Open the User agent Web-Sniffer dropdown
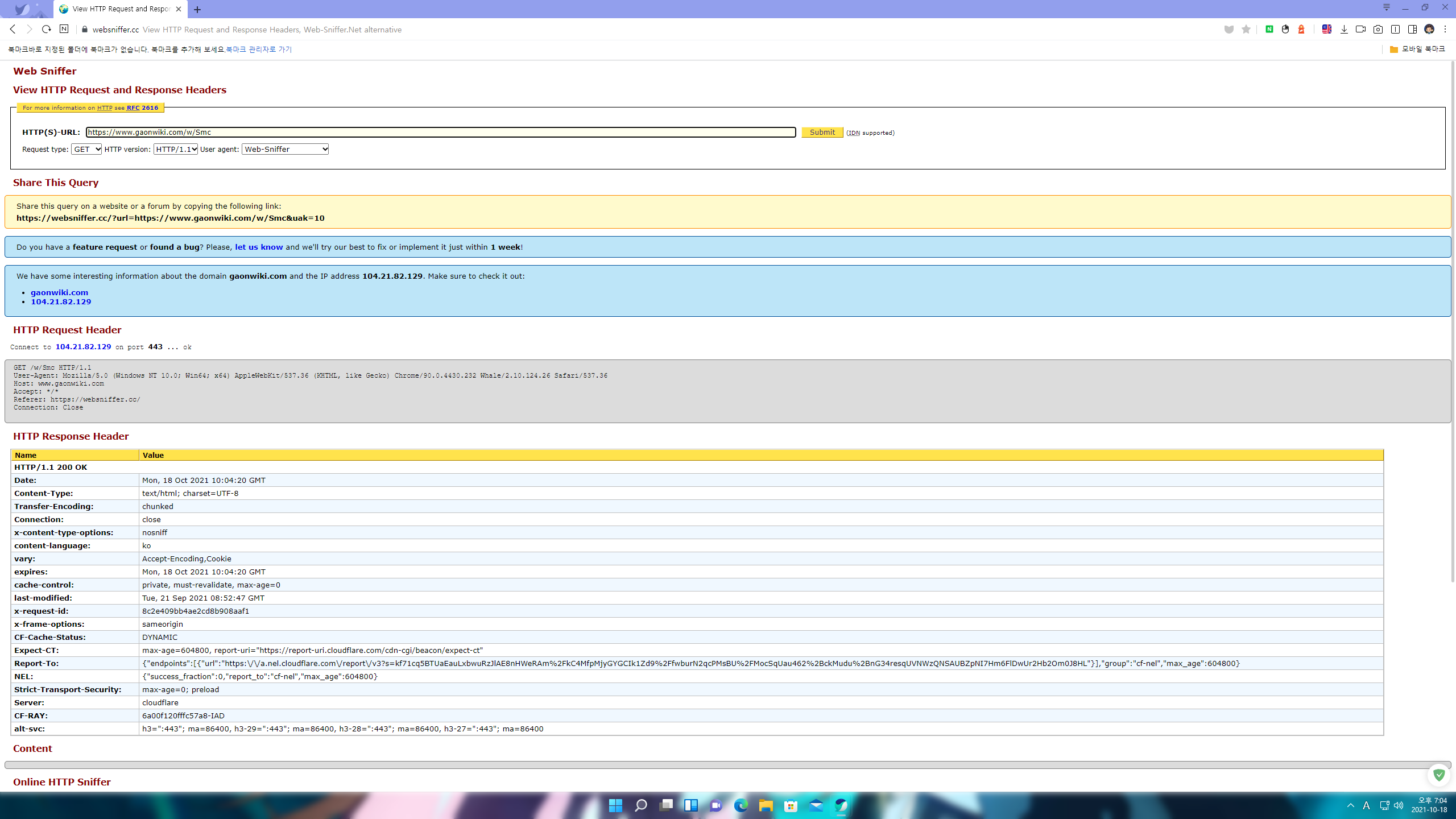1456x819 pixels. coord(286,149)
